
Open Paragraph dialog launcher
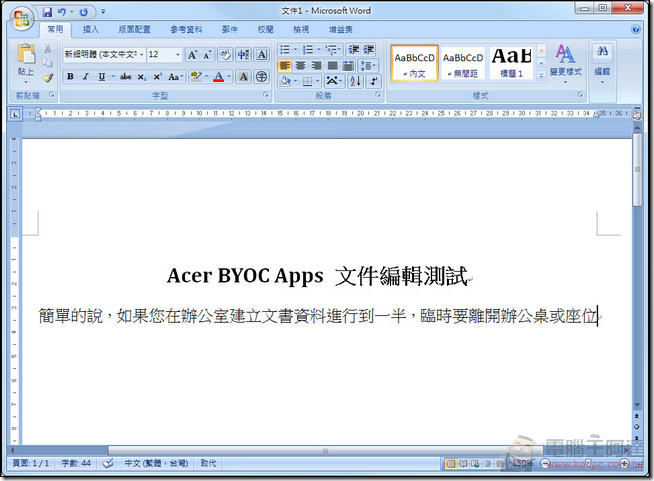[x=378, y=96]
